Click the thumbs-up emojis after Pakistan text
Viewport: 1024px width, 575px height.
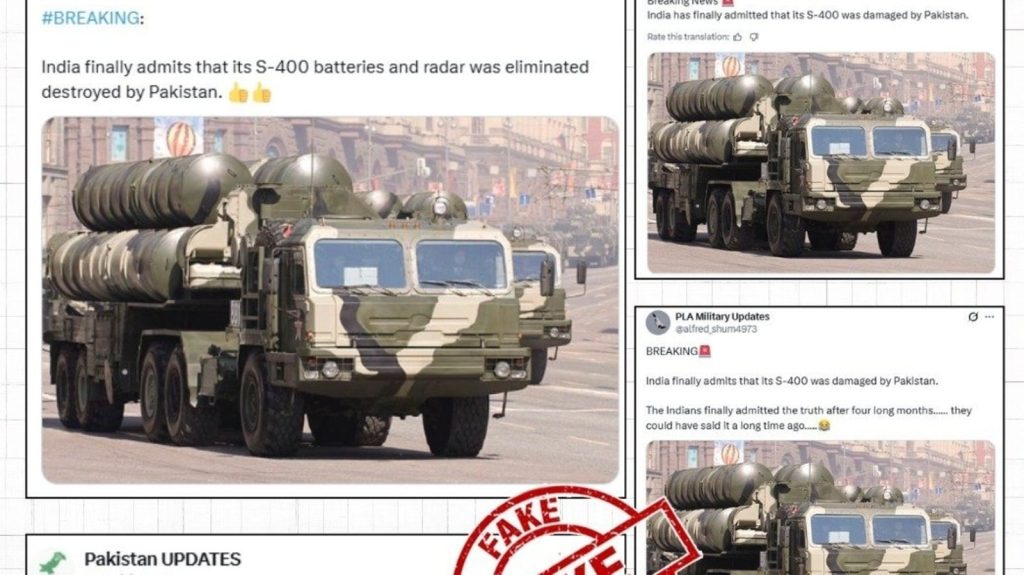(x=250, y=93)
